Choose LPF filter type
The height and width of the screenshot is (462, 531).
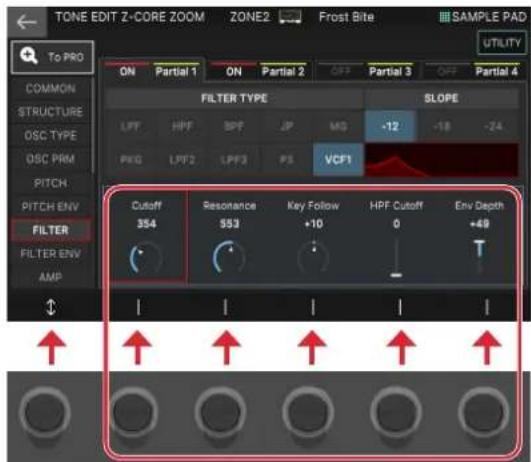[130, 126]
